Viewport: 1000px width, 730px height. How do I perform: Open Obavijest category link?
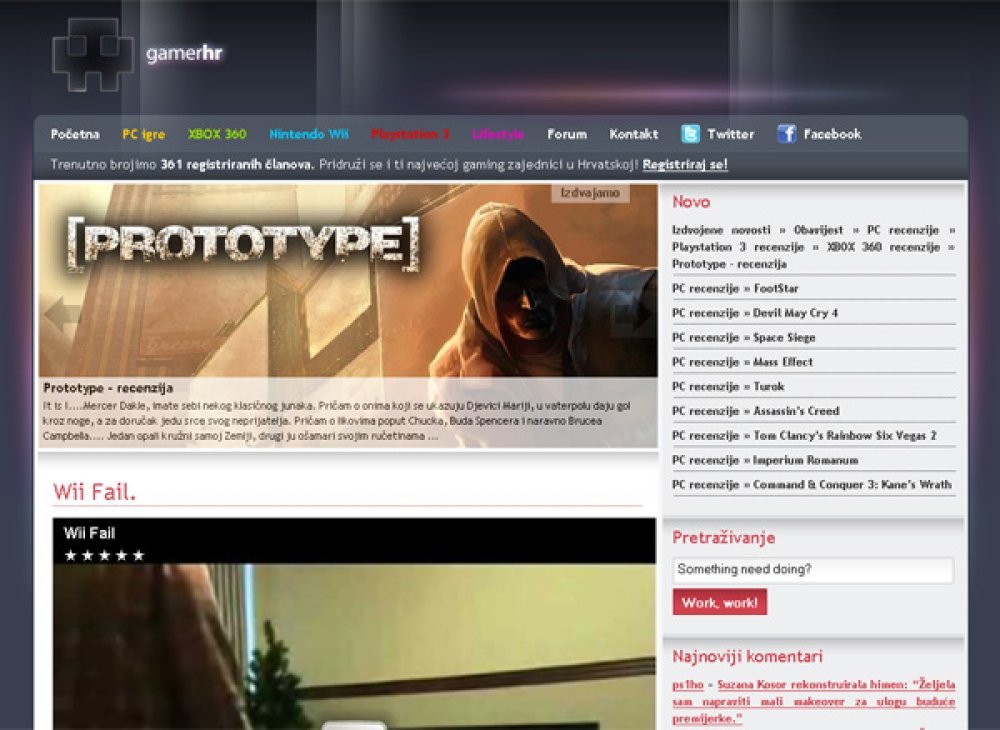[x=818, y=230]
